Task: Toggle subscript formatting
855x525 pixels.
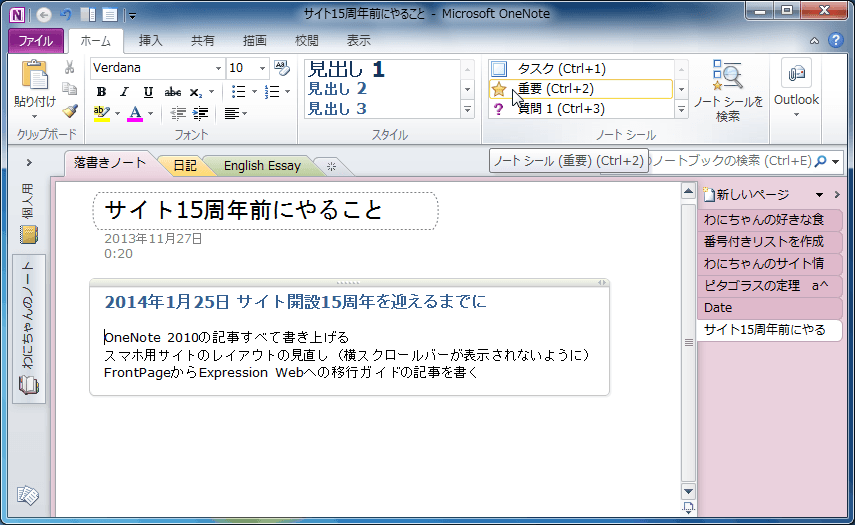Action: click(196, 92)
